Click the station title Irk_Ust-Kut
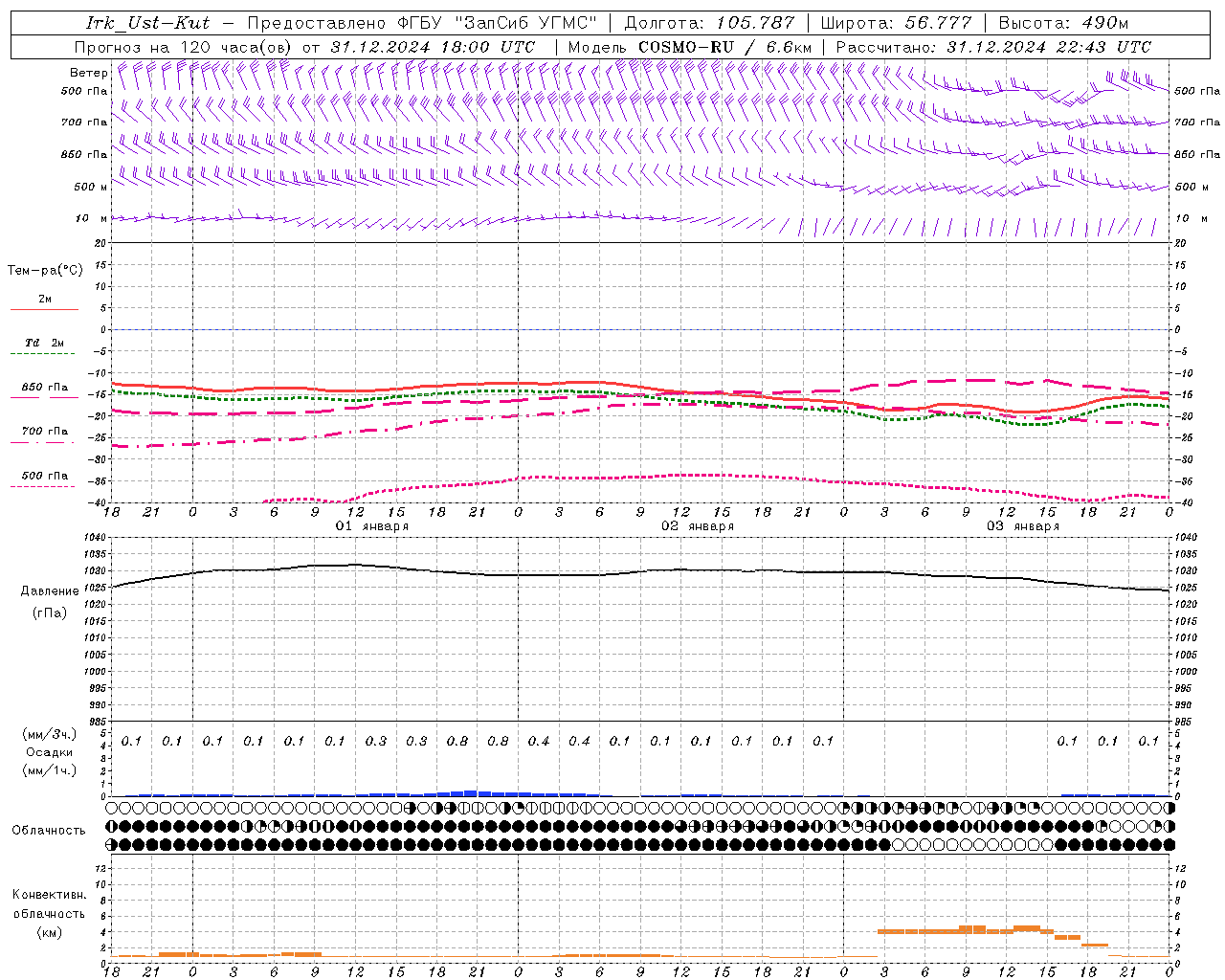Image resolution: width=1225 pixels, height=980 pixels. click(x=148, y=22)
